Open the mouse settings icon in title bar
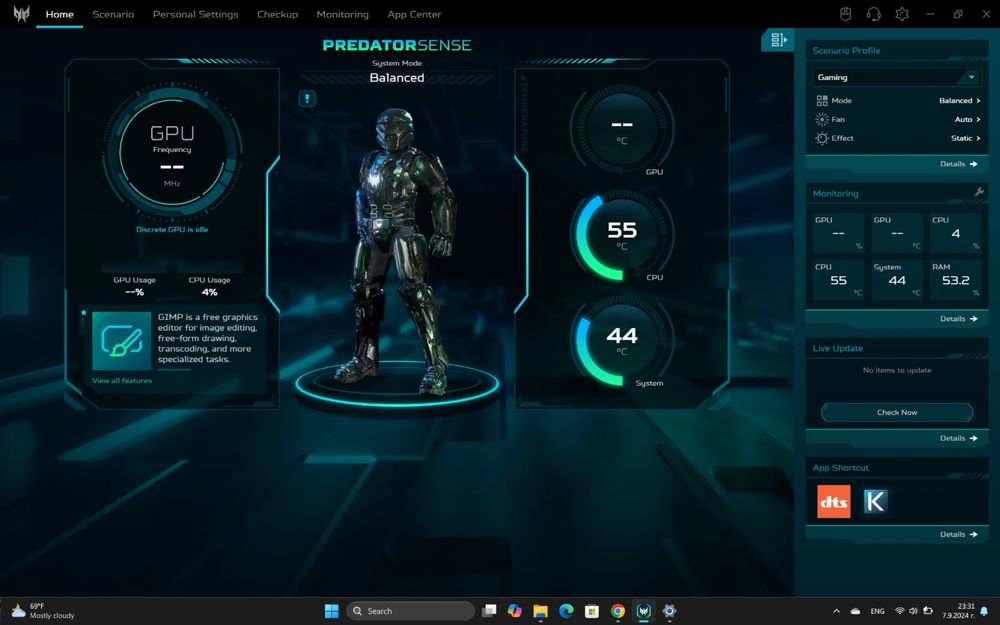Screen dimensions: 1000x625 (x=846, y=14)
